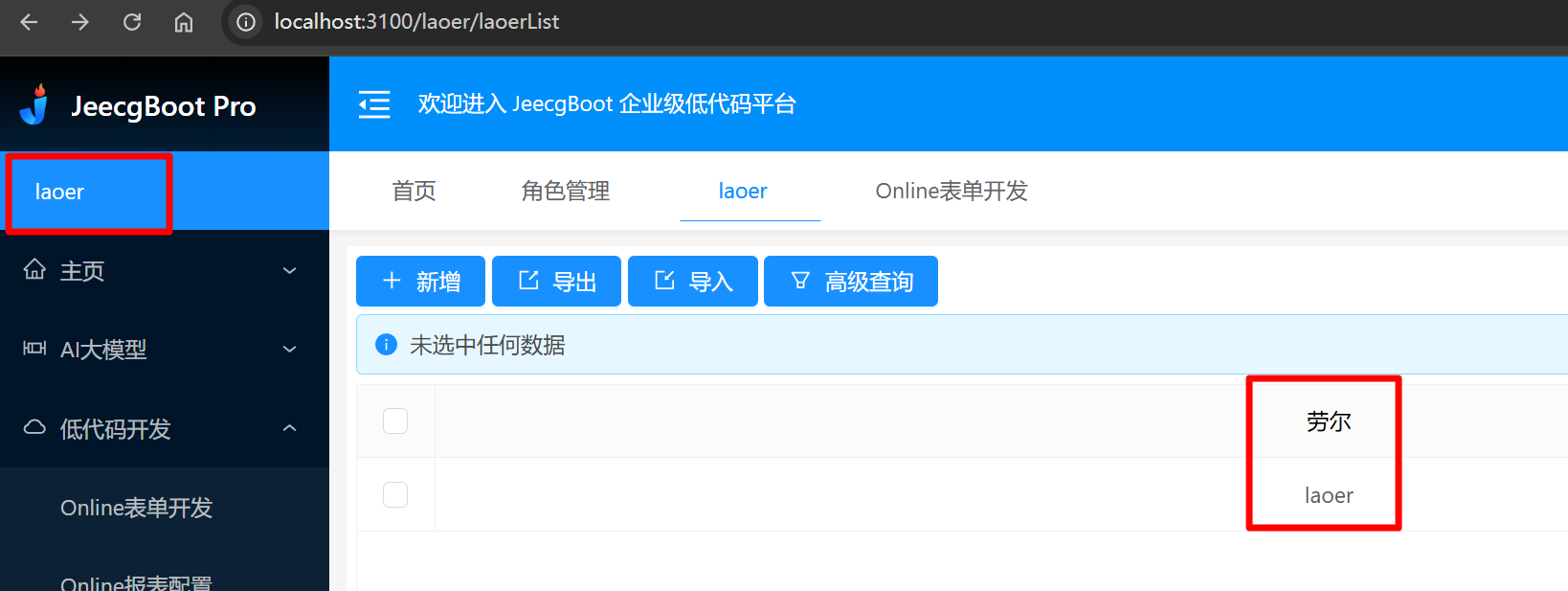This screenshot has width=1568, height=591.
Task: Open JeecgBoot Pro title link
Action: tap(164, 106)
